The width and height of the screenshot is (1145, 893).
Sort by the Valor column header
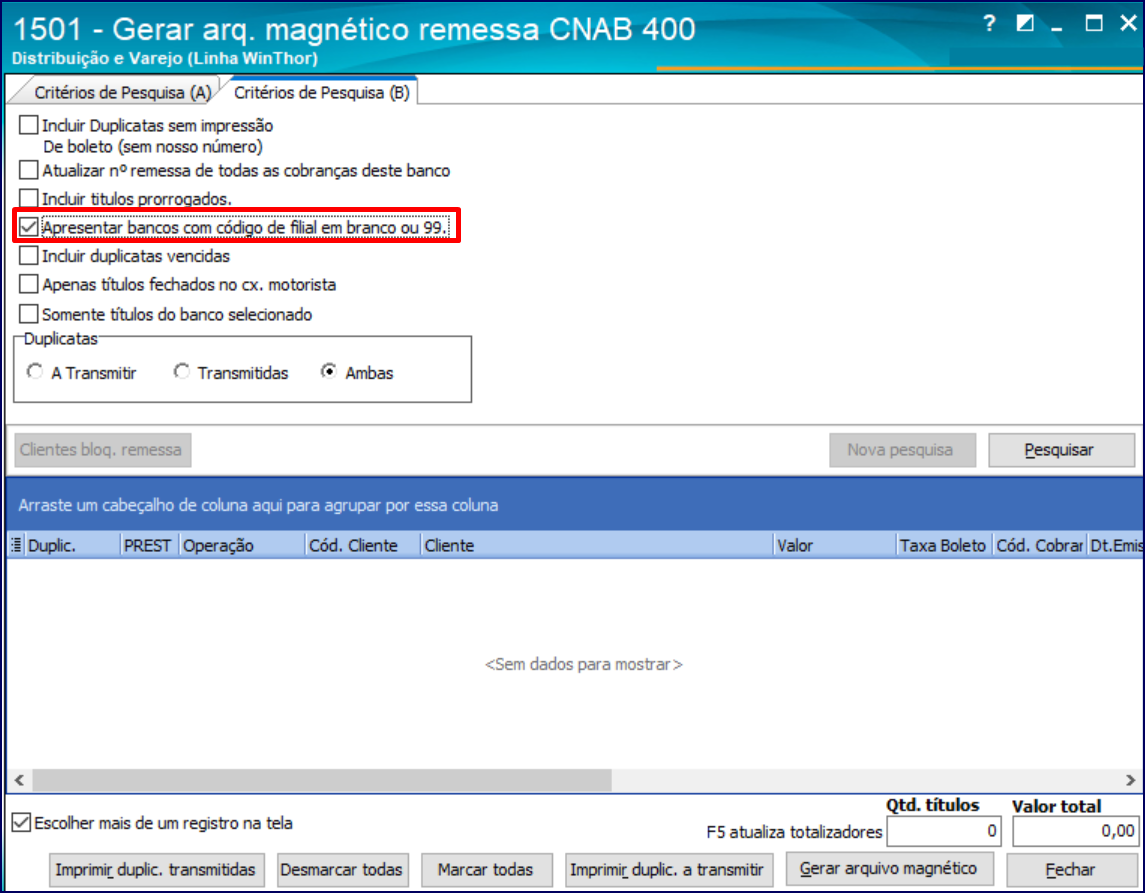835,545
